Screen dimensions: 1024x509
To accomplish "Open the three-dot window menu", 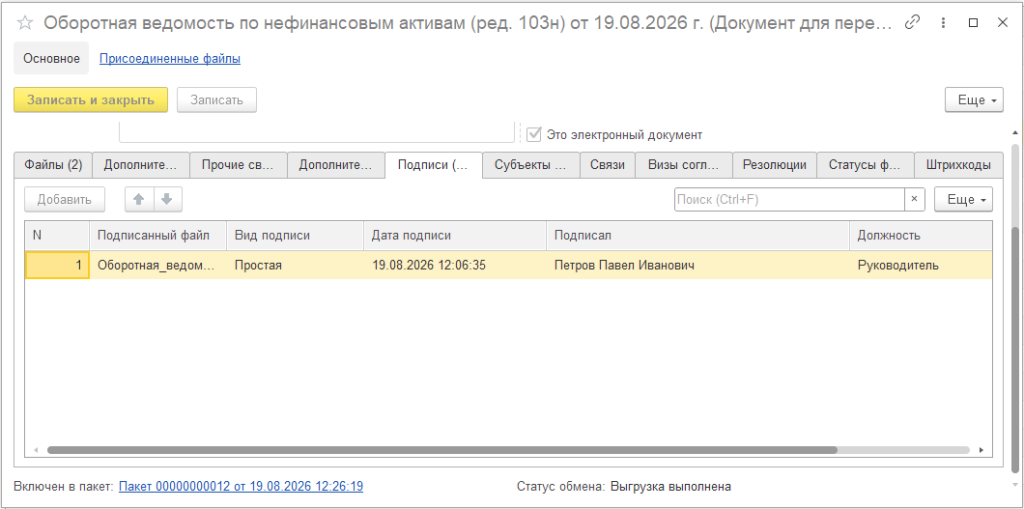I will coord(943,23).
